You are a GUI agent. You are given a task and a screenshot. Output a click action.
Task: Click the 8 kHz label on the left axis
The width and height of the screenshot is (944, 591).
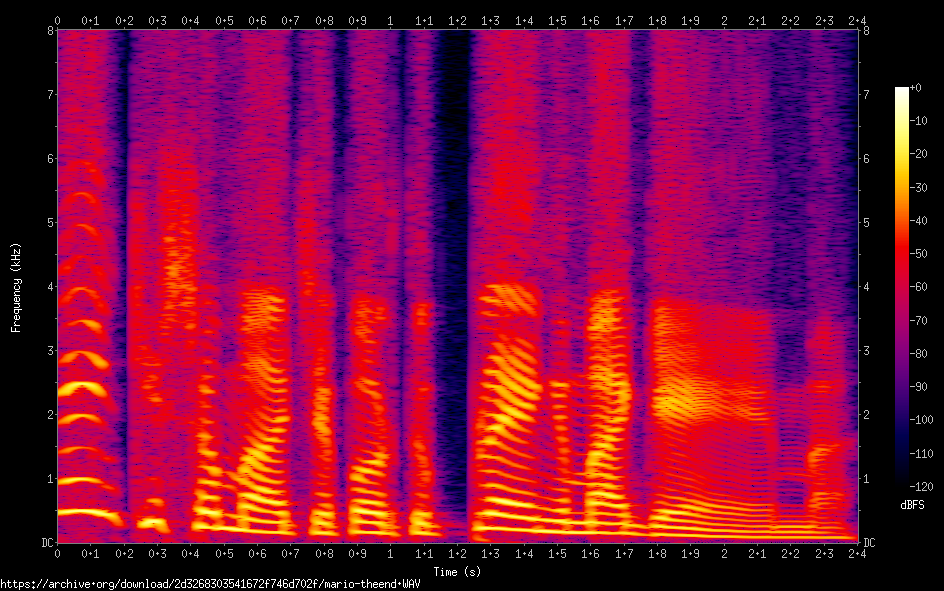click(49, 30)
